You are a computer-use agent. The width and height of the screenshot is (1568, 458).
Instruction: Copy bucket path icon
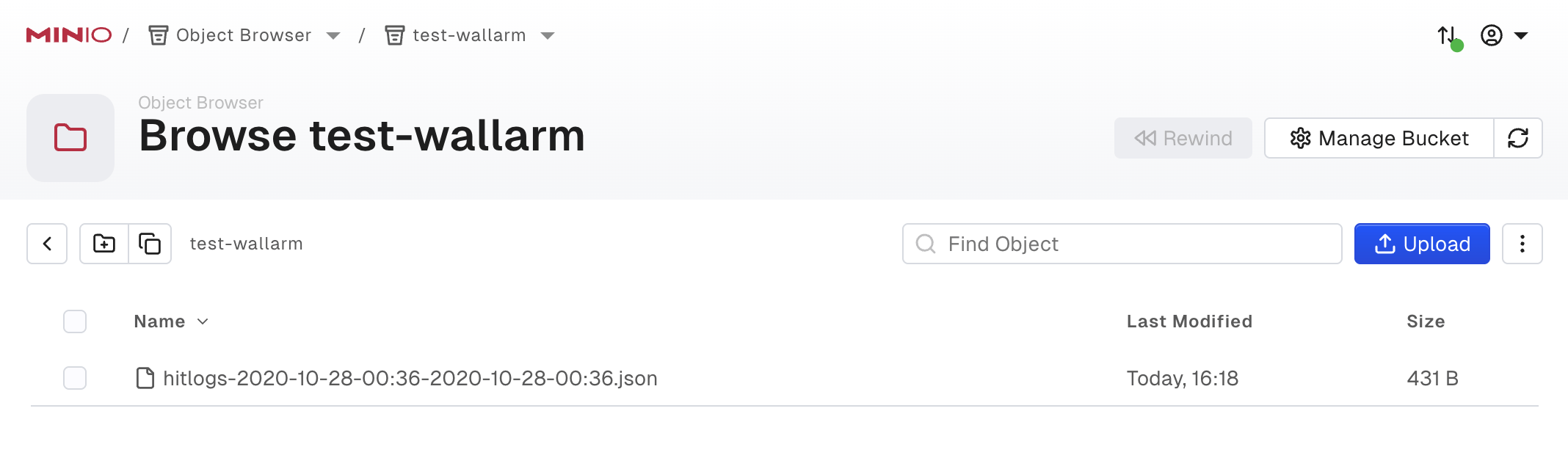(x=150, y=244)
